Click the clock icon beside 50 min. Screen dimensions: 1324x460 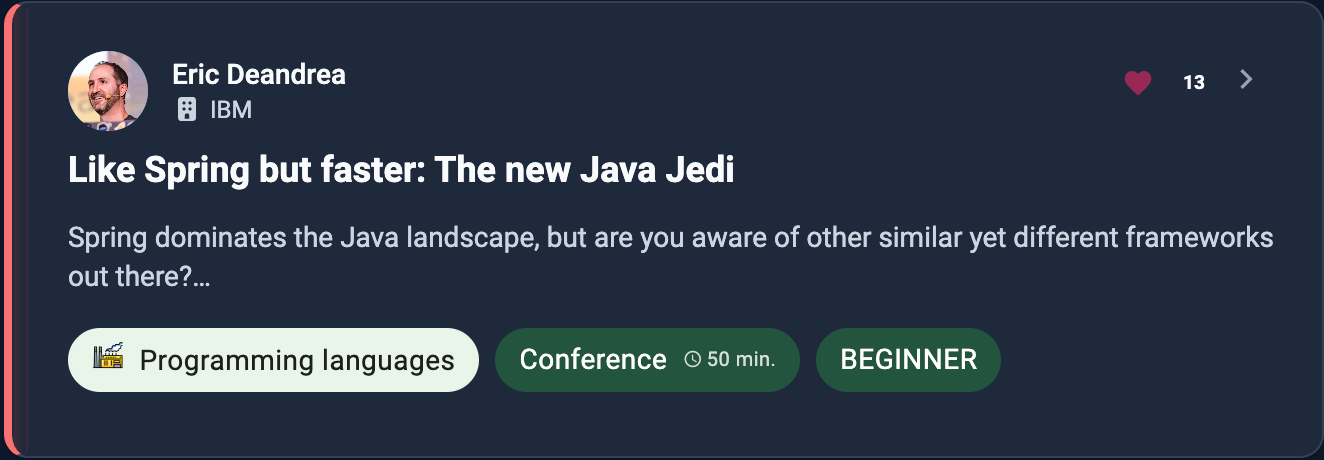tap(692, 360)
